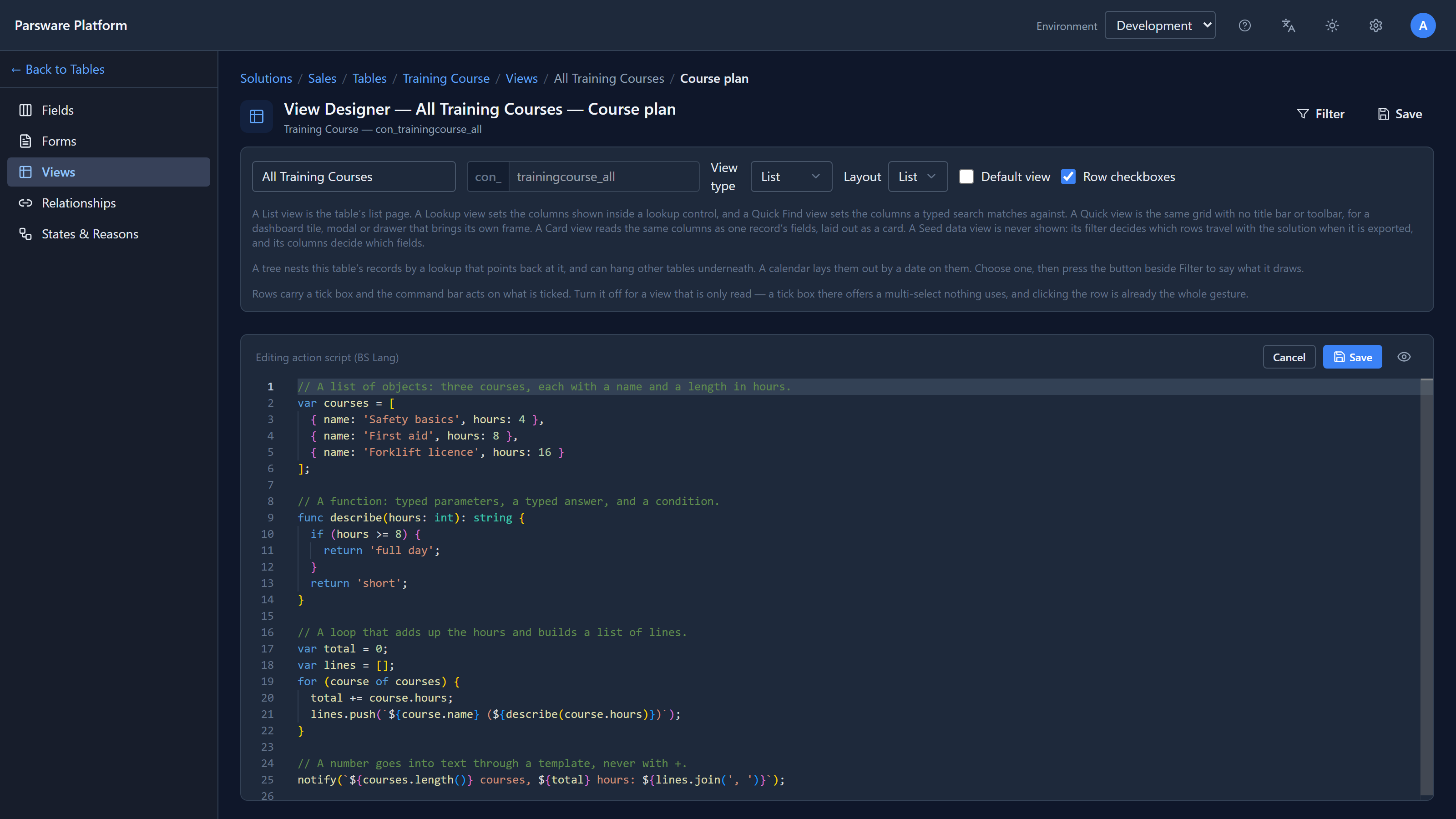Open States & Reasons in sidebar
Viewport: 1456px width, 819px height.
[x=109, y=234]
